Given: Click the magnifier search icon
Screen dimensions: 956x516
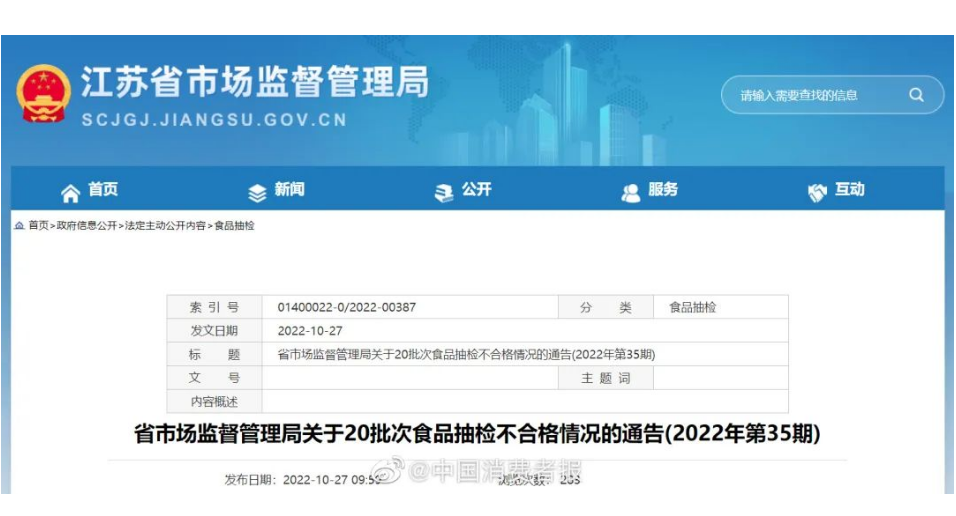Looking at the screenshot, I should pyautogui.click(x=916, y=95).
